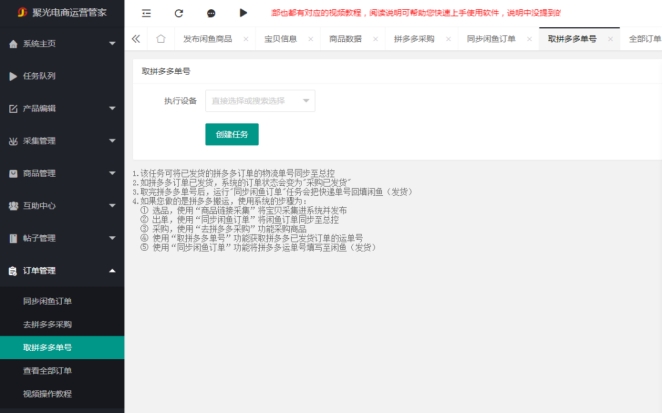This screenshot has width=663, height=413.
Task: Click the 创建任务 button
Action: pos(232,134)
